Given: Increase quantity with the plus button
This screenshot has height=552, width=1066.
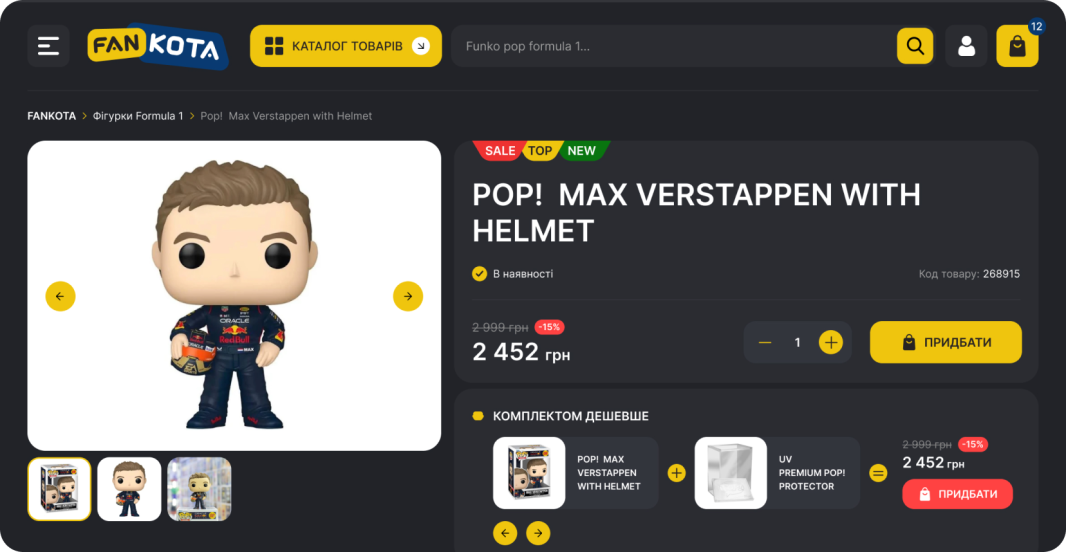Looking at the screenshot, I should [x=830, y=342].
